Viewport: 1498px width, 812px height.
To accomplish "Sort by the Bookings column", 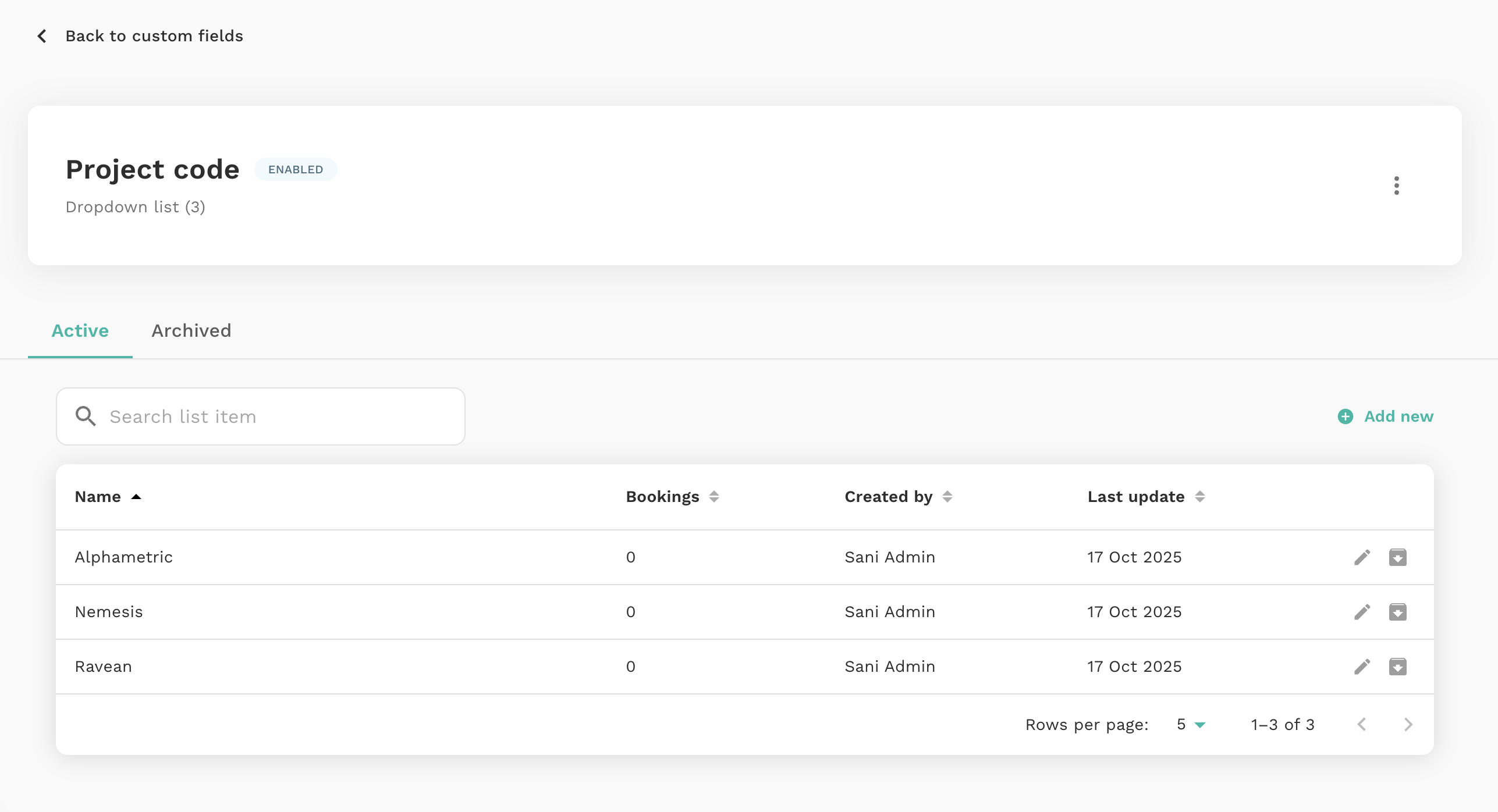I will click(x=662, y=497).
